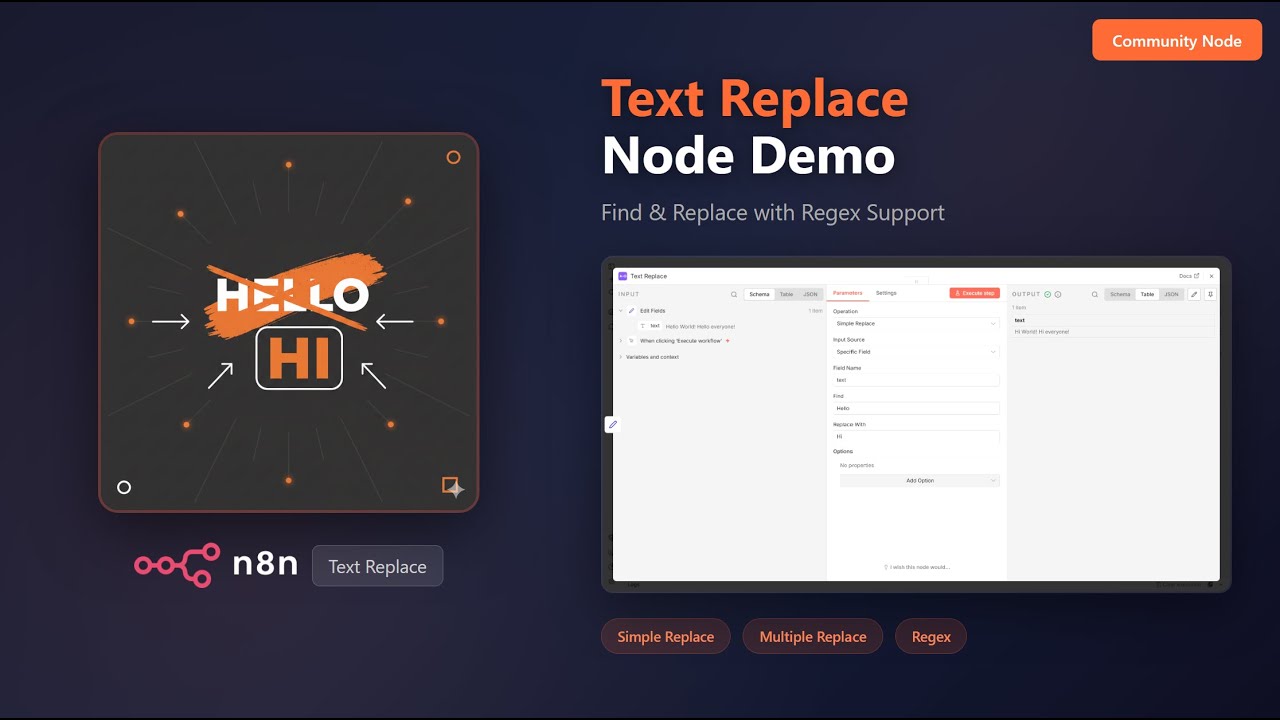Click 'I wish this node would...' link
This screenshot has width=1280, height=720.
[917, 567]
